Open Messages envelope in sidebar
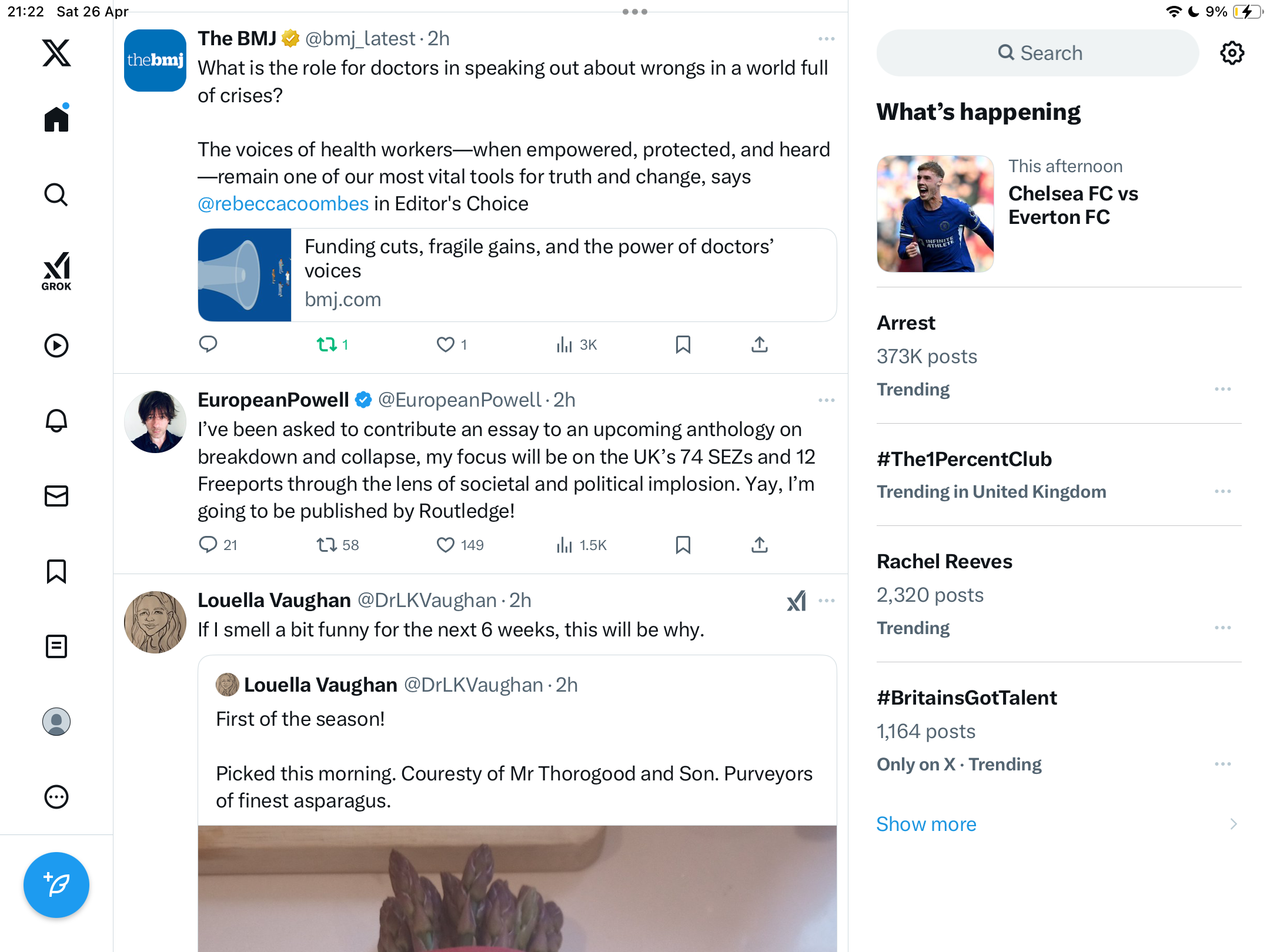The image size is (1270, 952). [x=56, y=496]
